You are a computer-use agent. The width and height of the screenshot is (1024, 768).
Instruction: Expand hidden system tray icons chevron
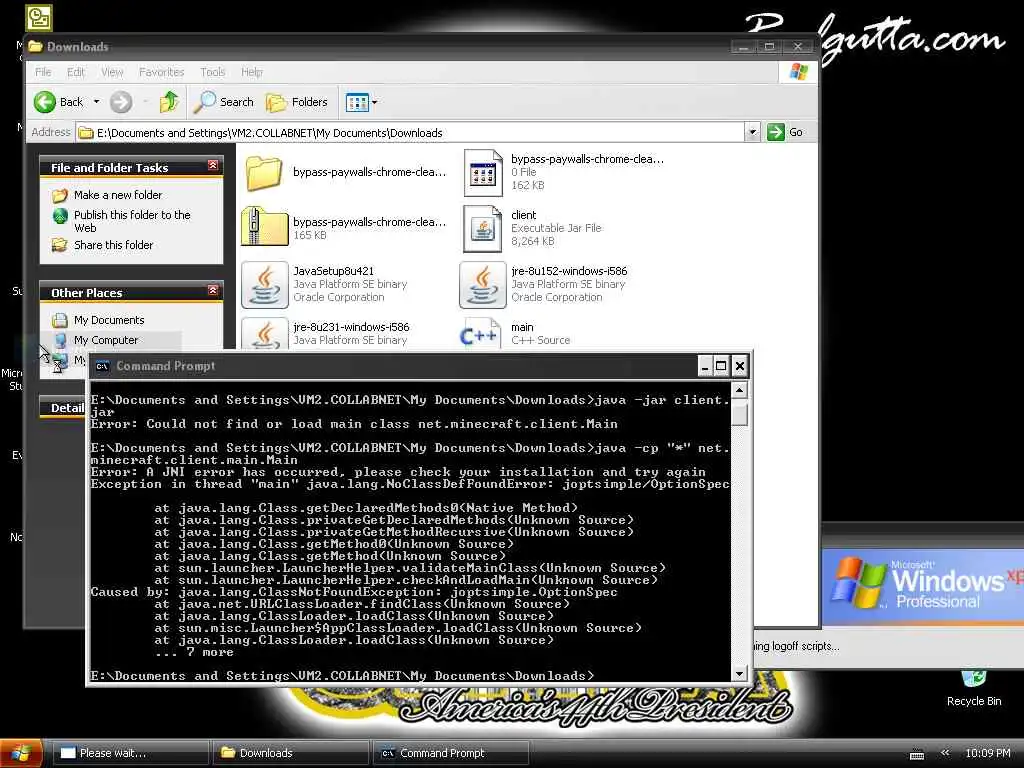pyautogui.click(x=945, y=753)
